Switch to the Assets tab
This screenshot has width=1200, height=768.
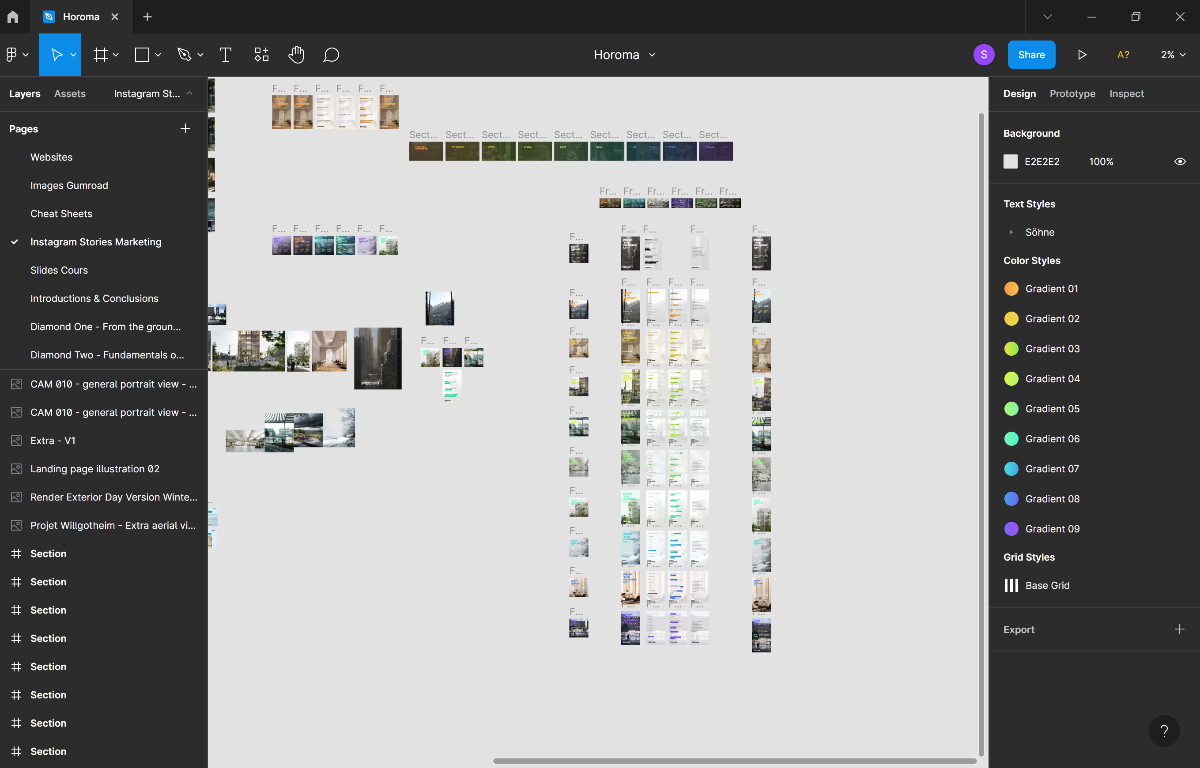tap(70, 93)
